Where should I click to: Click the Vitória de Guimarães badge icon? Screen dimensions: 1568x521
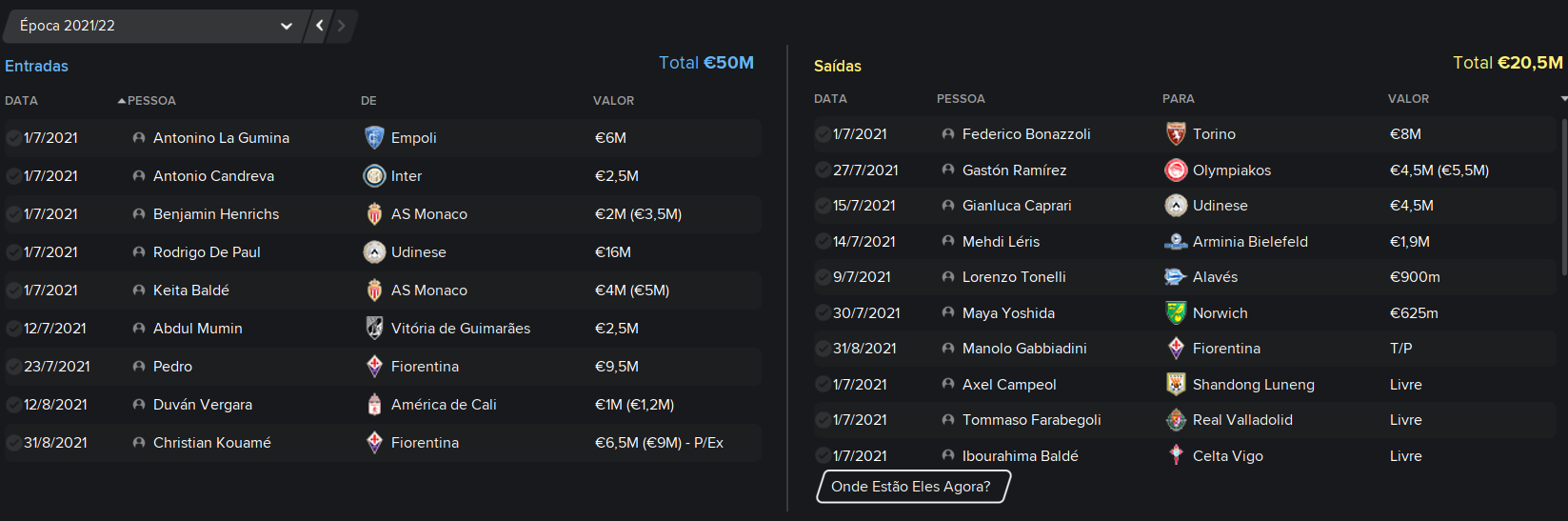coord(374,329)
